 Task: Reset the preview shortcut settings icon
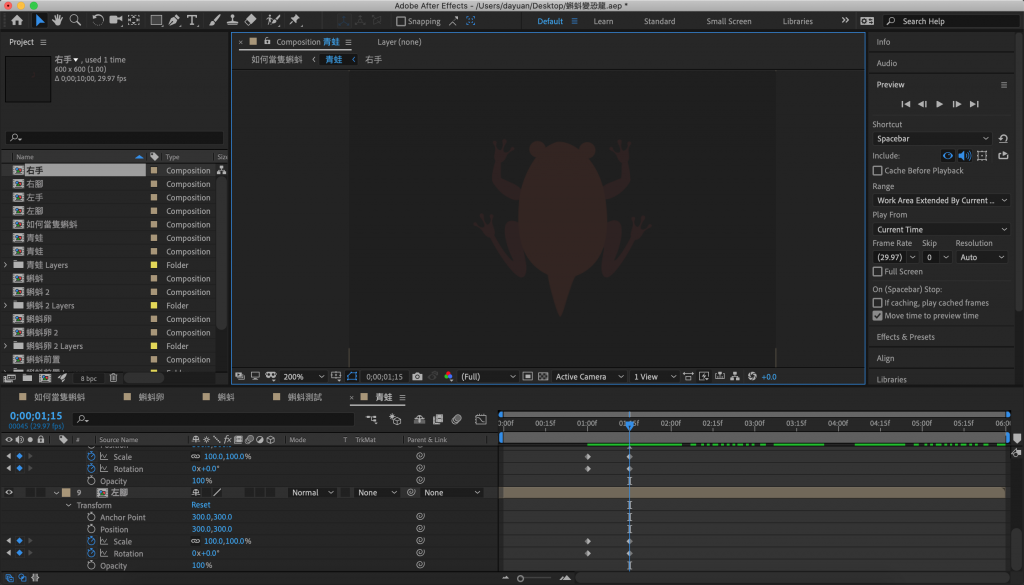pyautogui.click(x=1003, y=139)
